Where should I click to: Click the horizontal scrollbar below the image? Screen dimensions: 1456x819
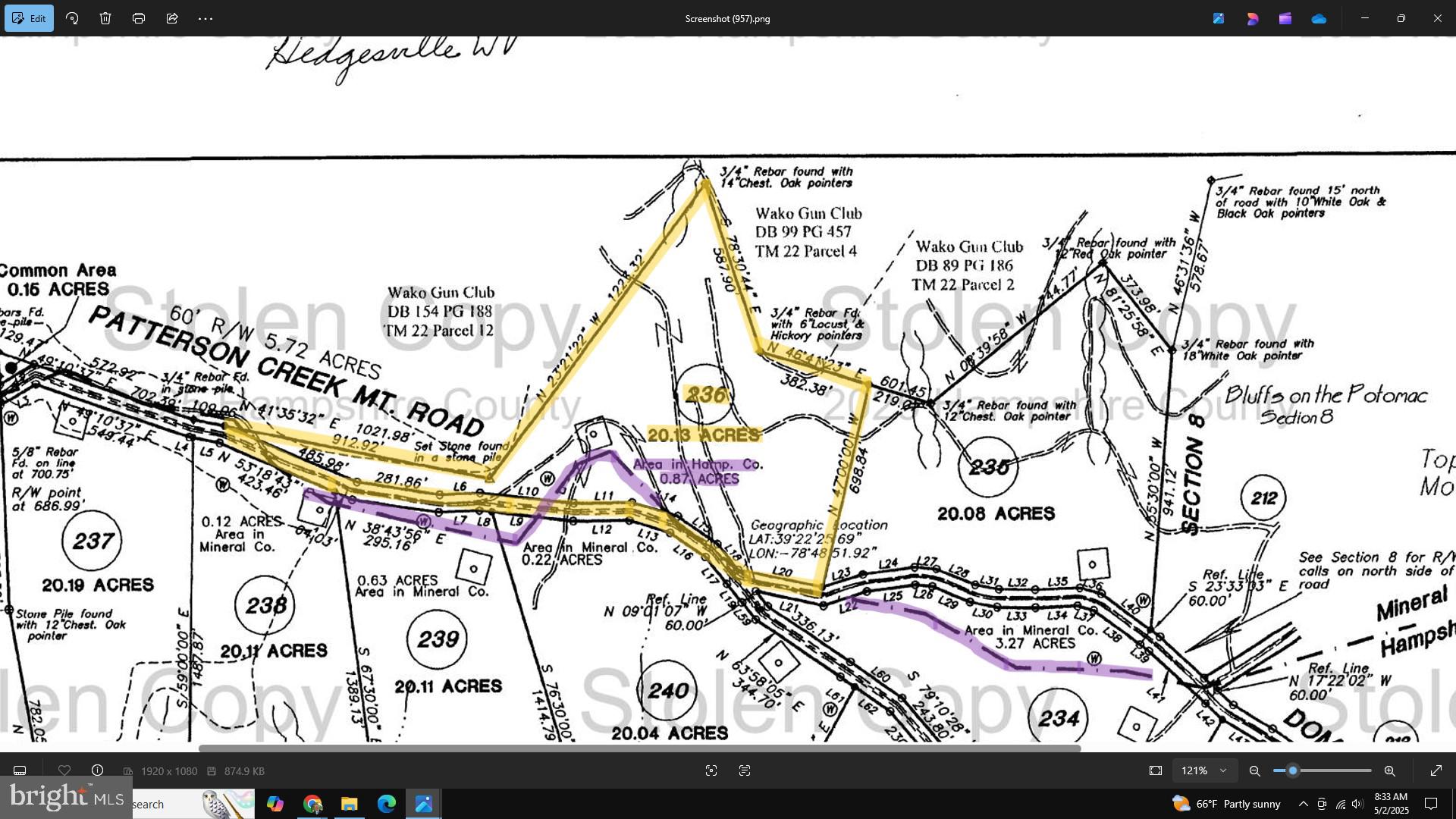[639, 748]
